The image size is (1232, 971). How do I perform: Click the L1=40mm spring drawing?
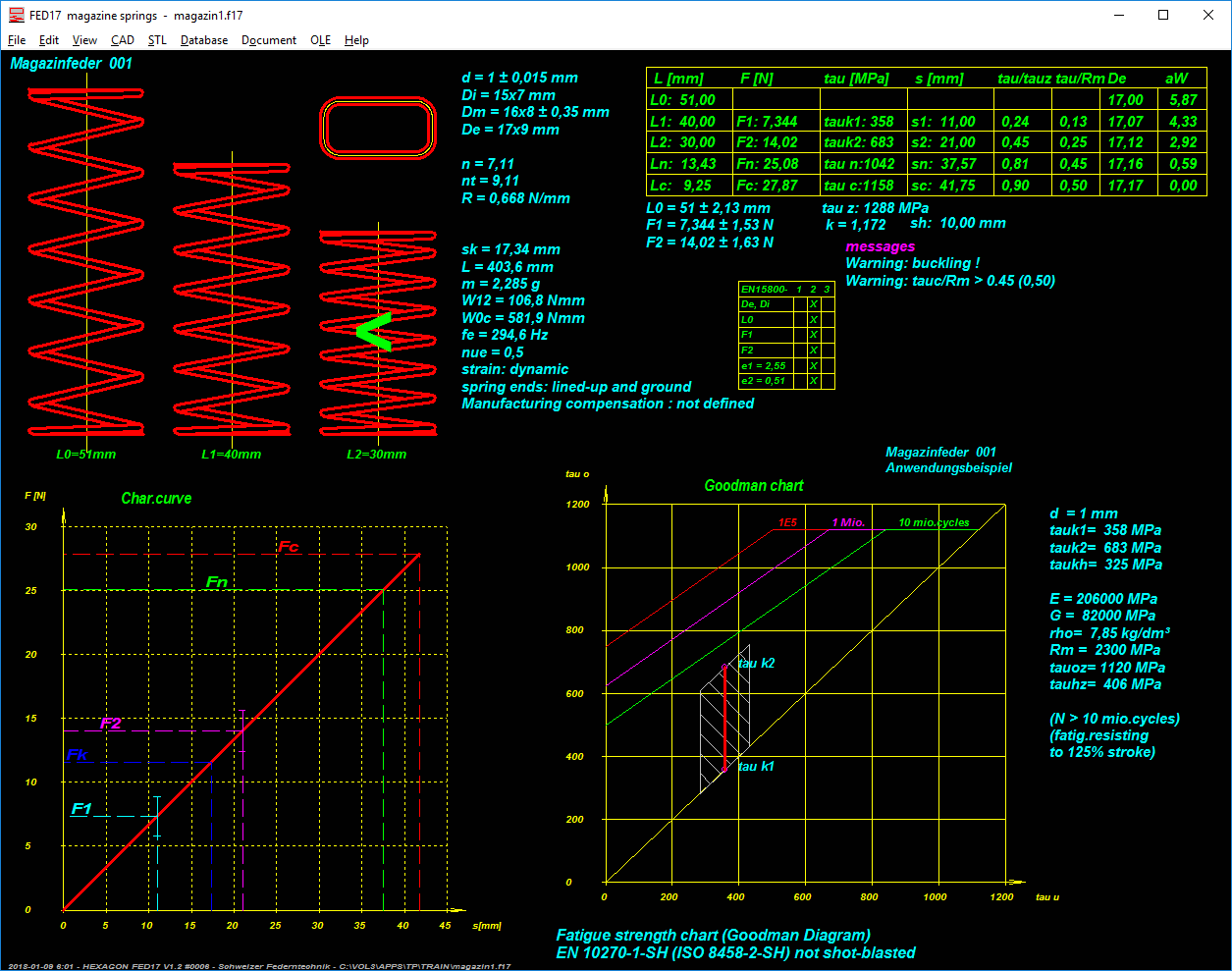click(x=232, y=299)
